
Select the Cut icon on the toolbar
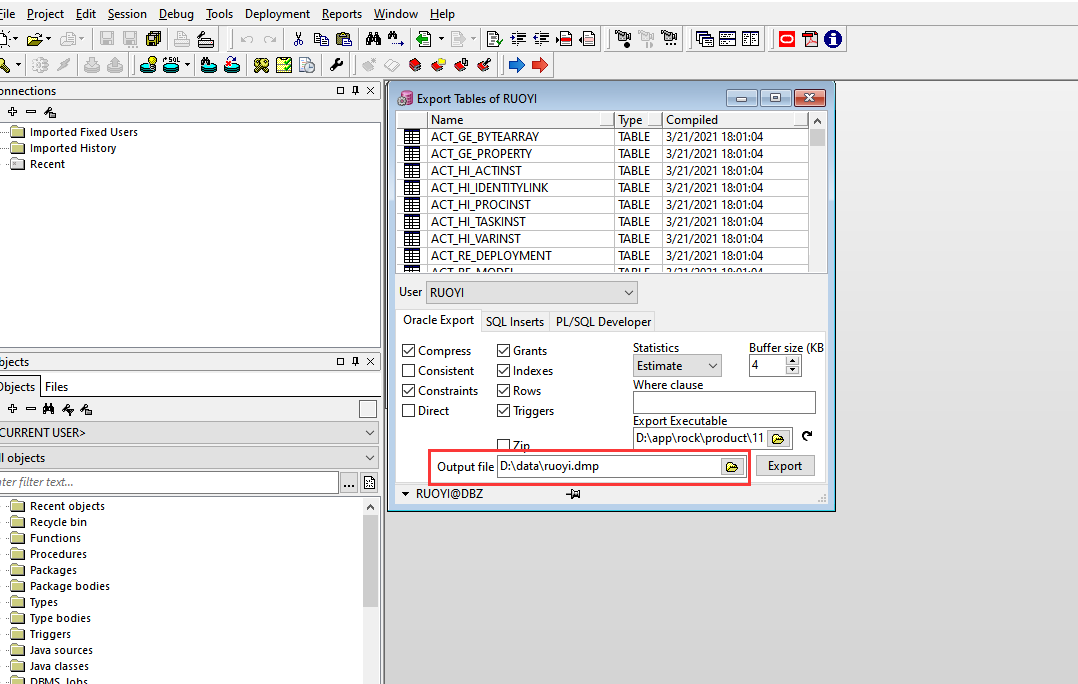coord(298,38)
